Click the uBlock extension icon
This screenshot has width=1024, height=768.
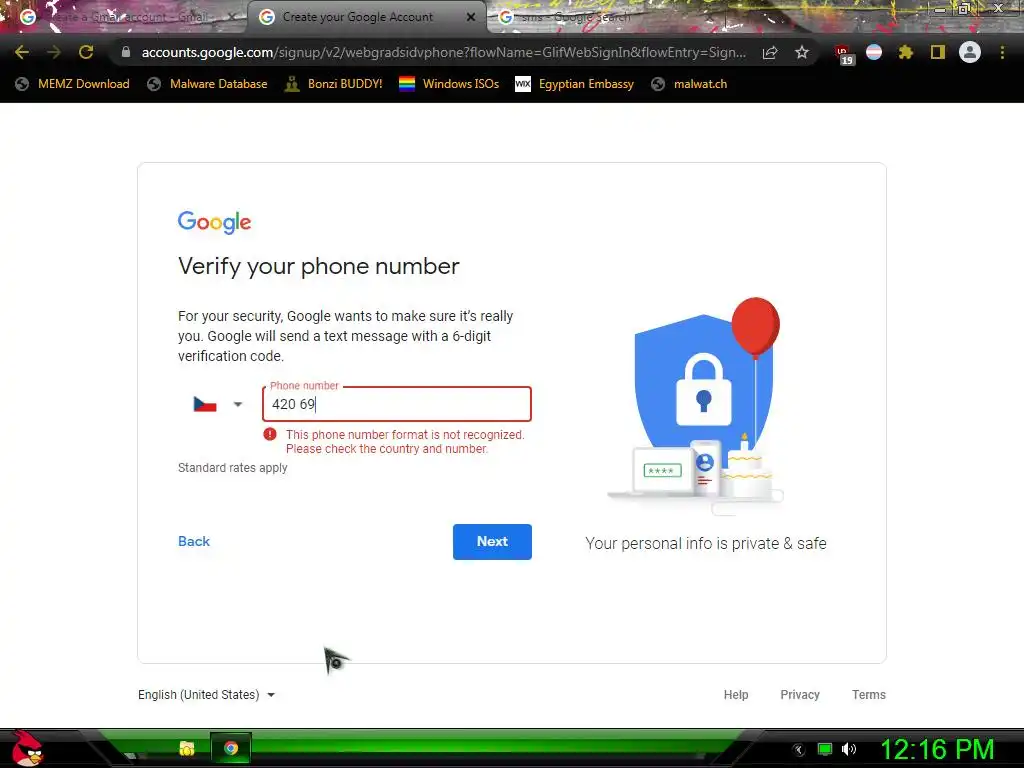[843, 54]
